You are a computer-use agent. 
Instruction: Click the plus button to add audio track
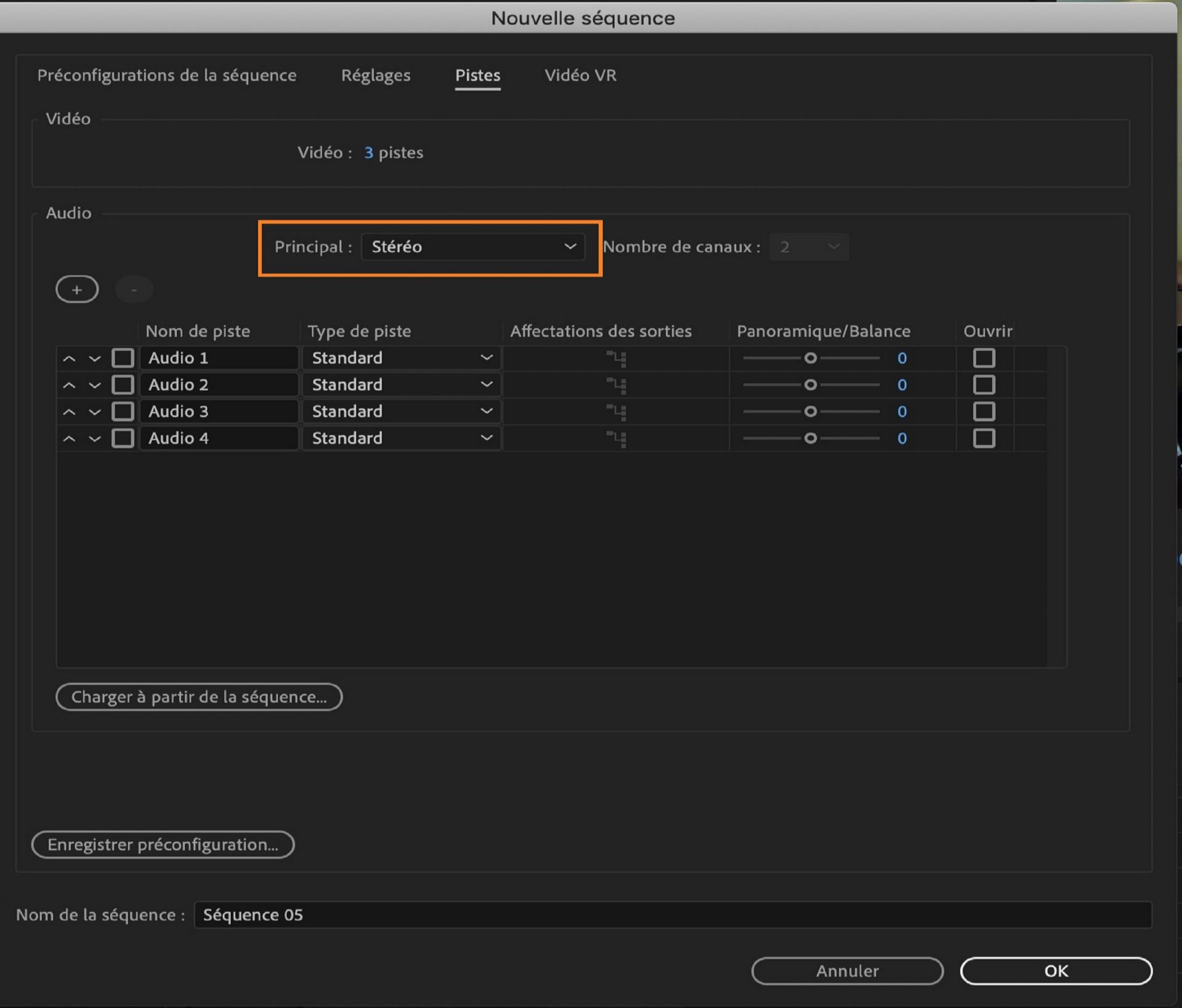point(77,289)
